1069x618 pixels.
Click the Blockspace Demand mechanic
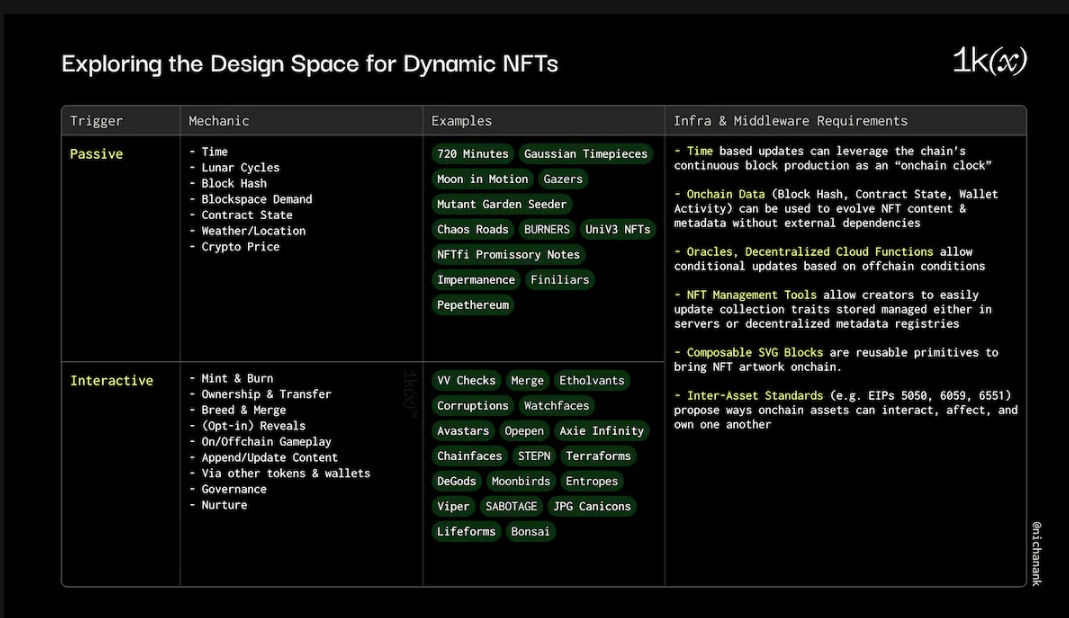pyautogui.click(x=256, y=199)
